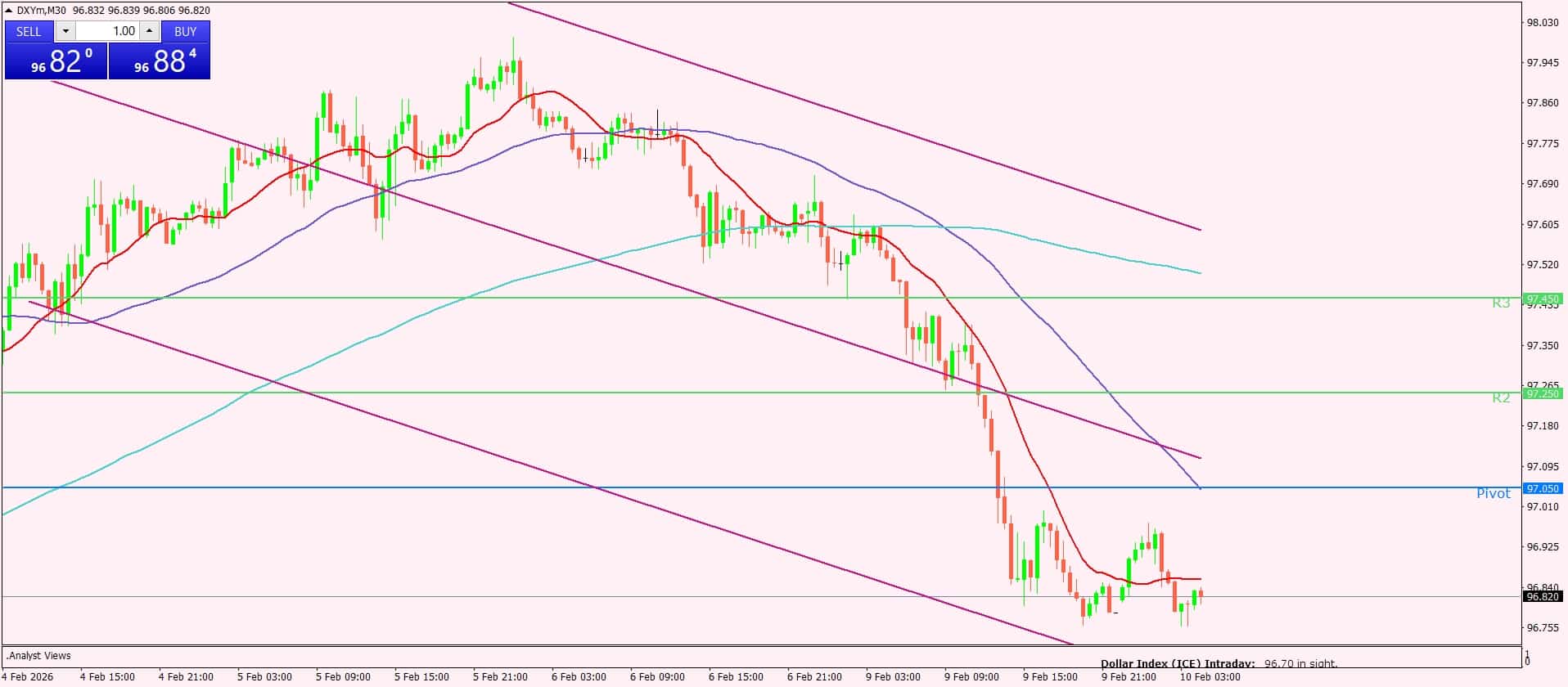Click the DXYm,M30 chart symbol title
This screenshot has height=687, width=1568.
click(42, 11)
